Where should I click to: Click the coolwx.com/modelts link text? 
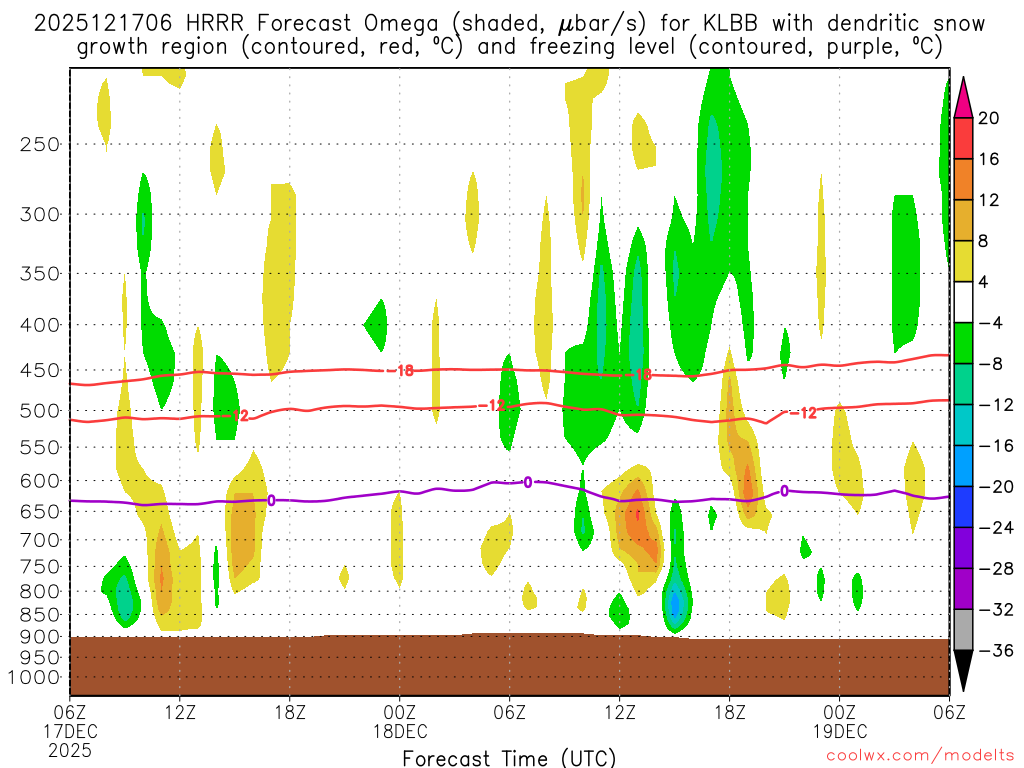[x=920, y=756]
